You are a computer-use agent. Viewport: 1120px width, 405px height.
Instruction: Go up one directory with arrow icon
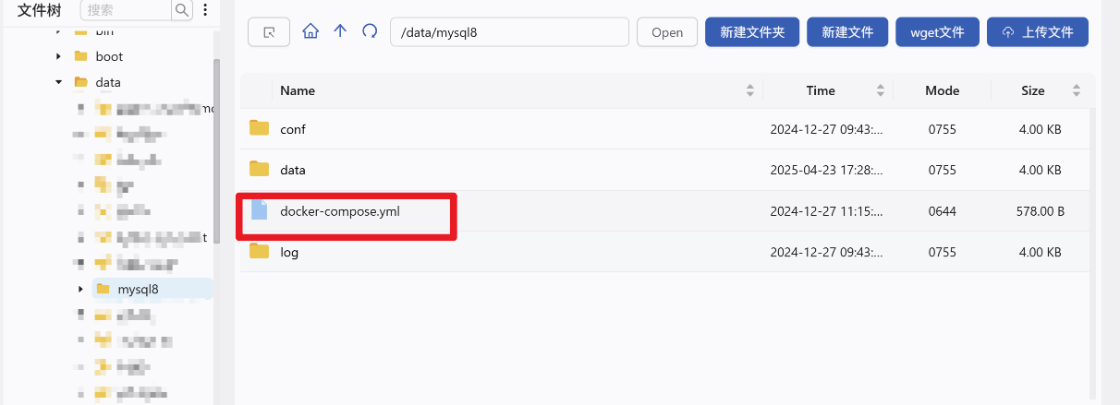(x=340, y=32)
